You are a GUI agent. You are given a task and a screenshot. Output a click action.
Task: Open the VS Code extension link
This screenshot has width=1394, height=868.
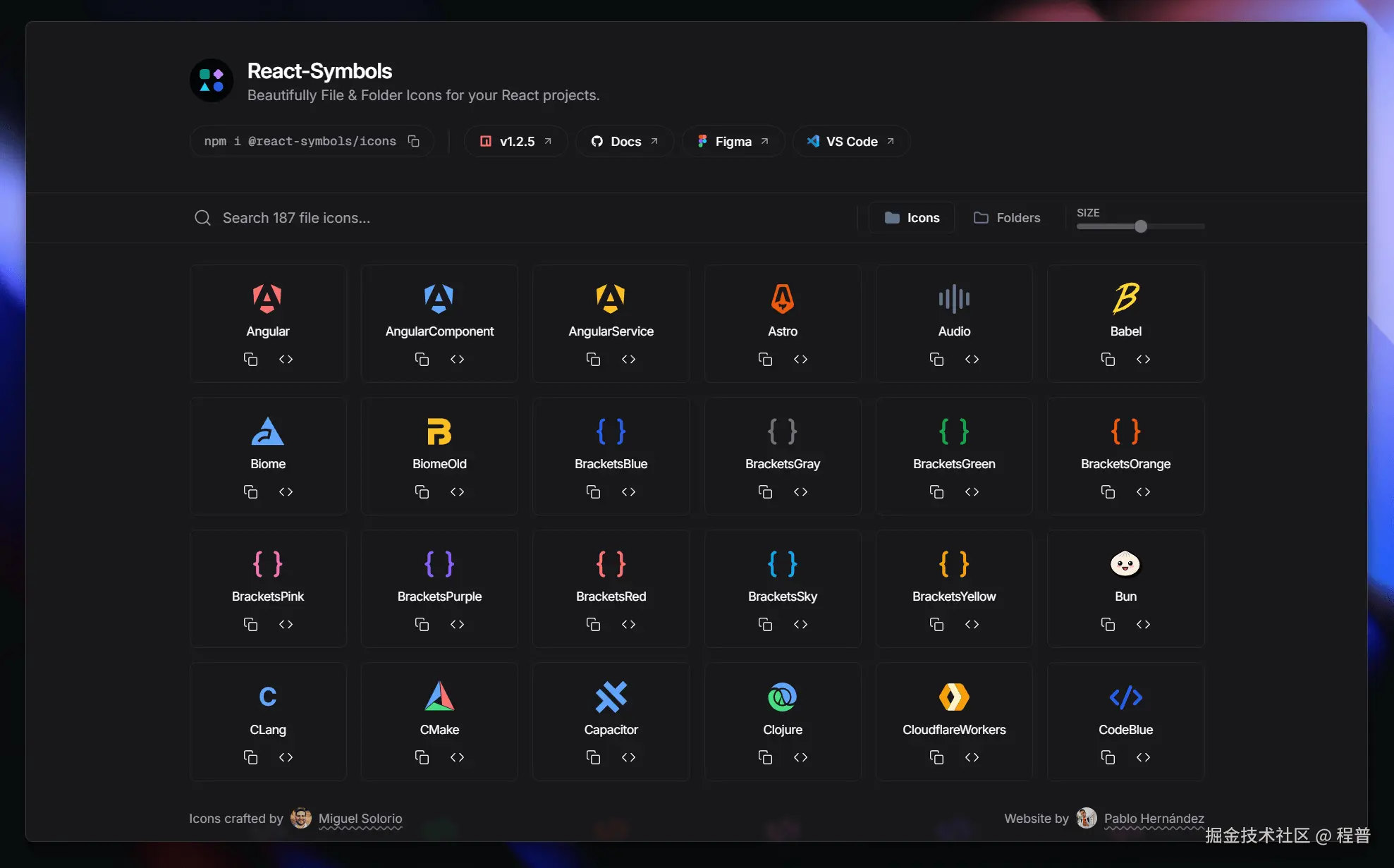pyautogui.click(x=850, y=141)
